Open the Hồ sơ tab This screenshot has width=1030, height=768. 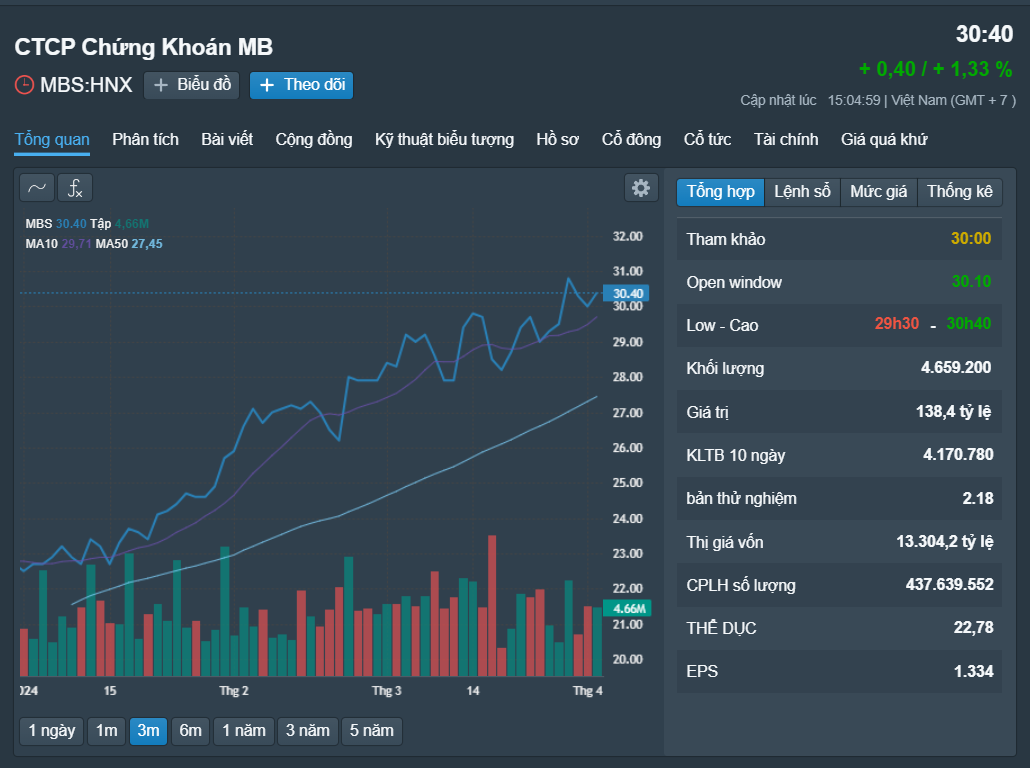(557, 139)
